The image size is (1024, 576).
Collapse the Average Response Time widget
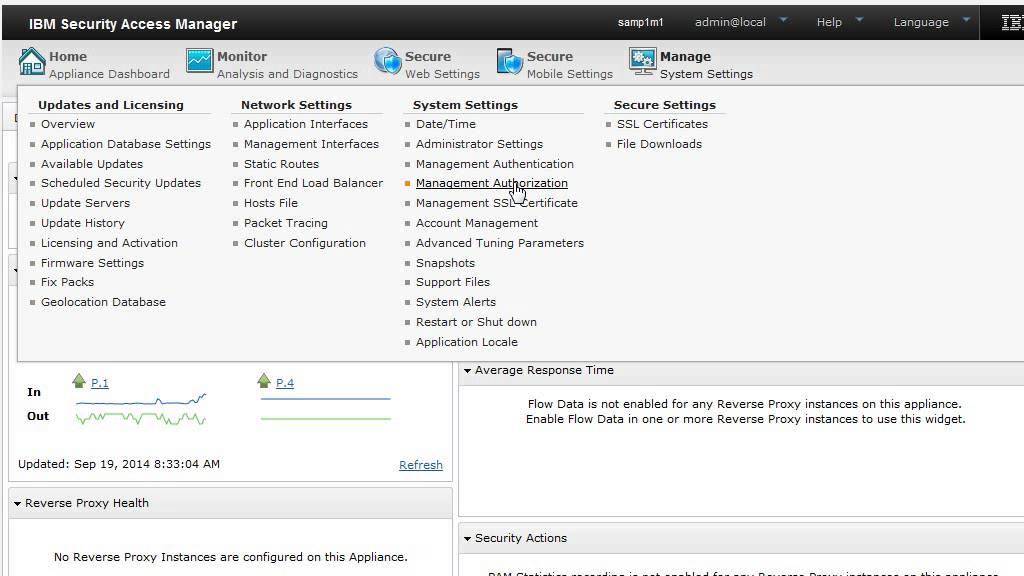coord(468,370)
